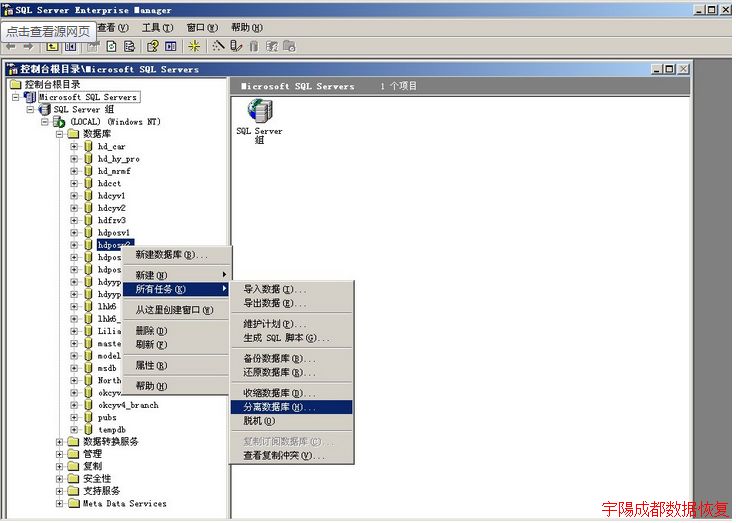Image resolution: width=736 pixels, height=523 pixels.
Task: Expand the 数据转换服务 folder node
Action: point(60,442)
